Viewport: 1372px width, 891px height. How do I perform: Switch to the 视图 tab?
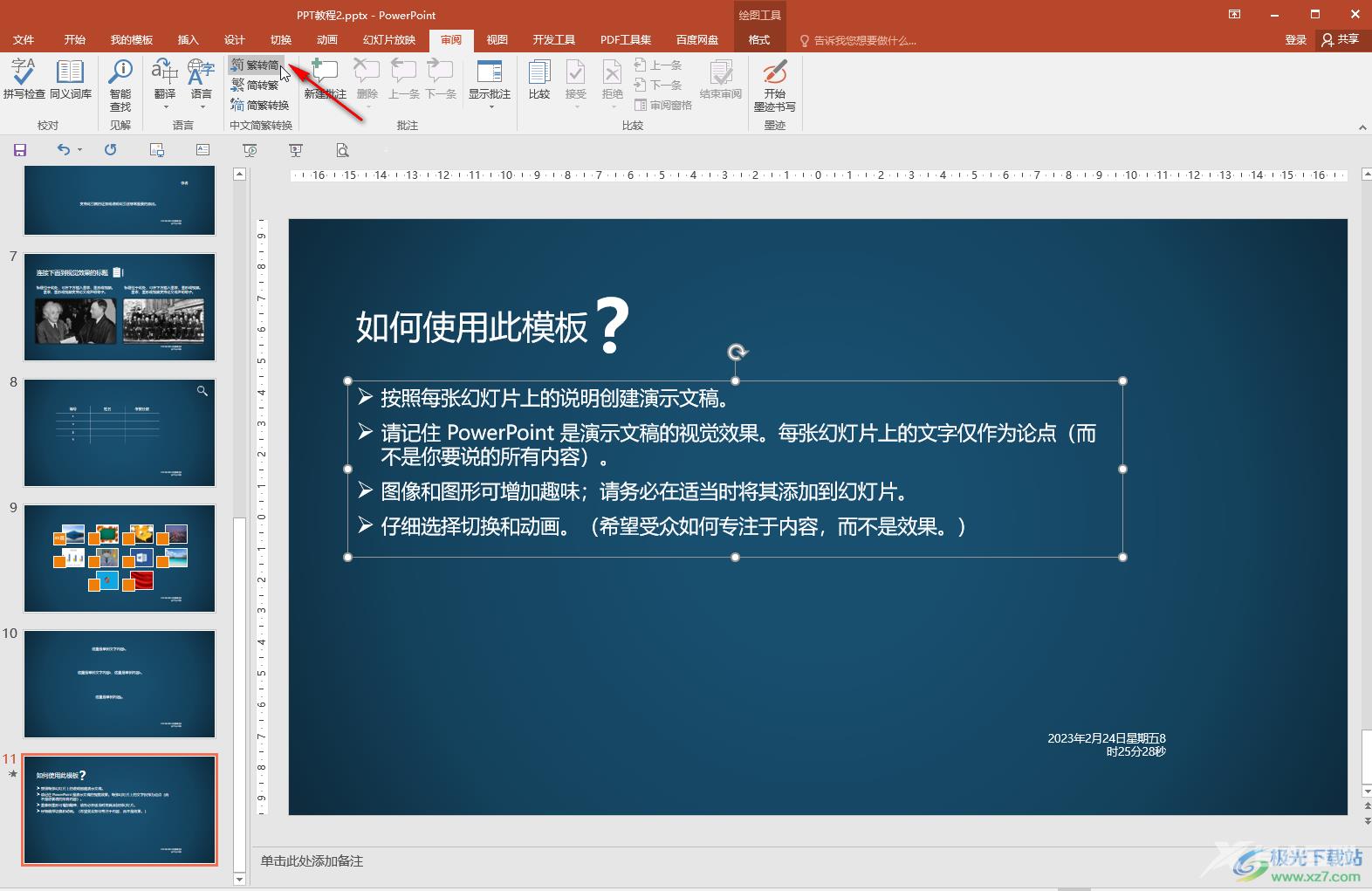pos(497,40)
